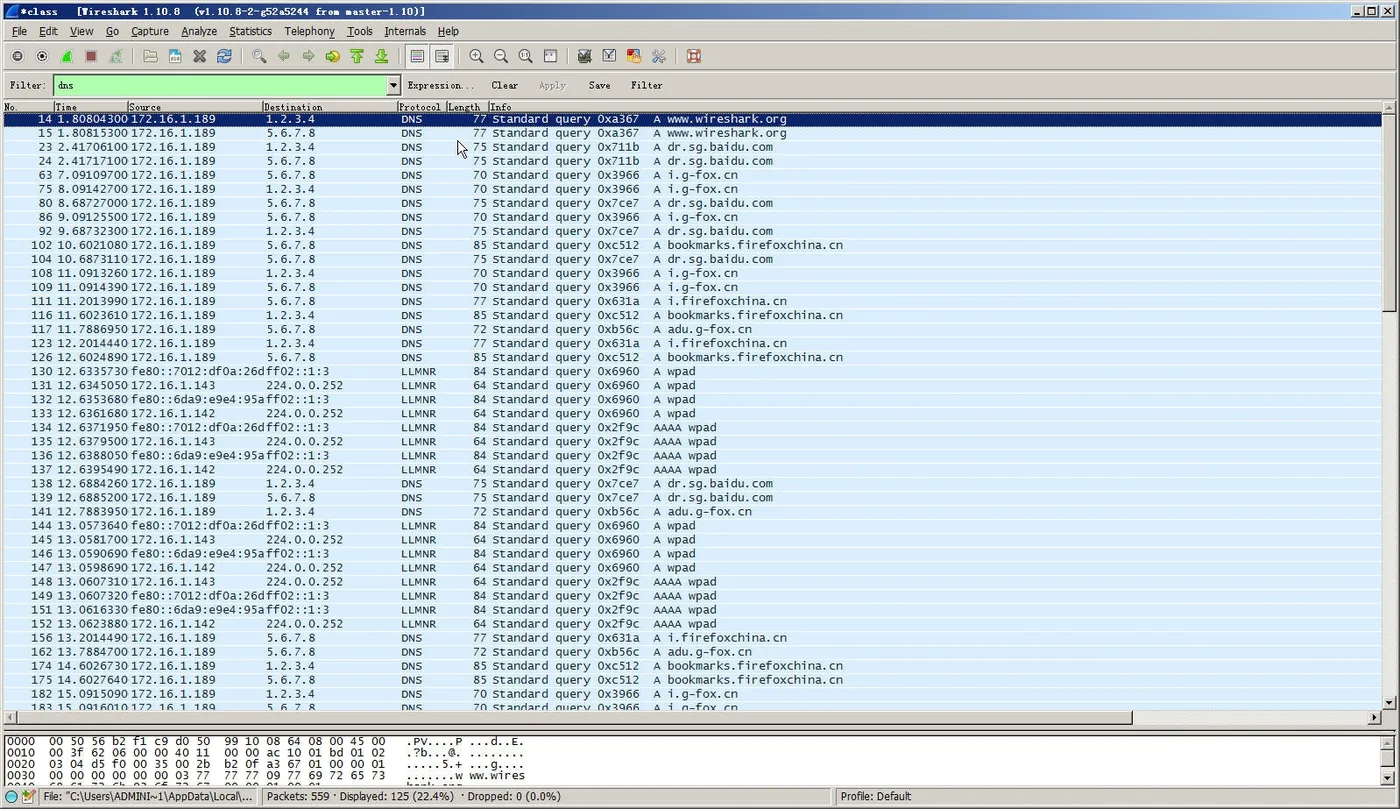Click the Expression... button
The height and width of the screenshot is (809, 1400).
point(441,86)
